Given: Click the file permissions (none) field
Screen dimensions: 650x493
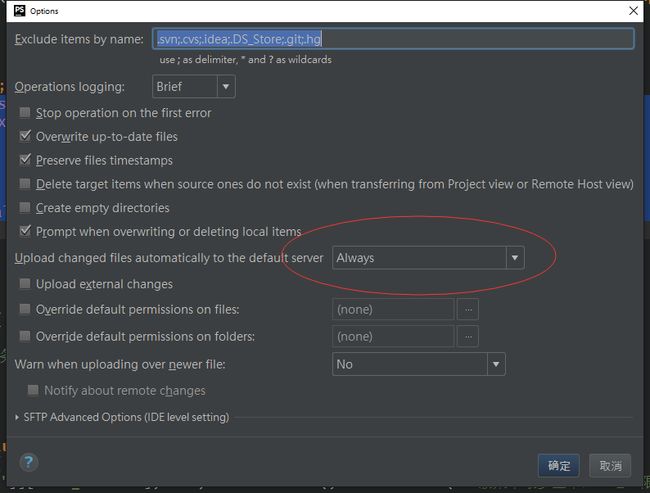Looking at the screenshot, I should 393,309.
